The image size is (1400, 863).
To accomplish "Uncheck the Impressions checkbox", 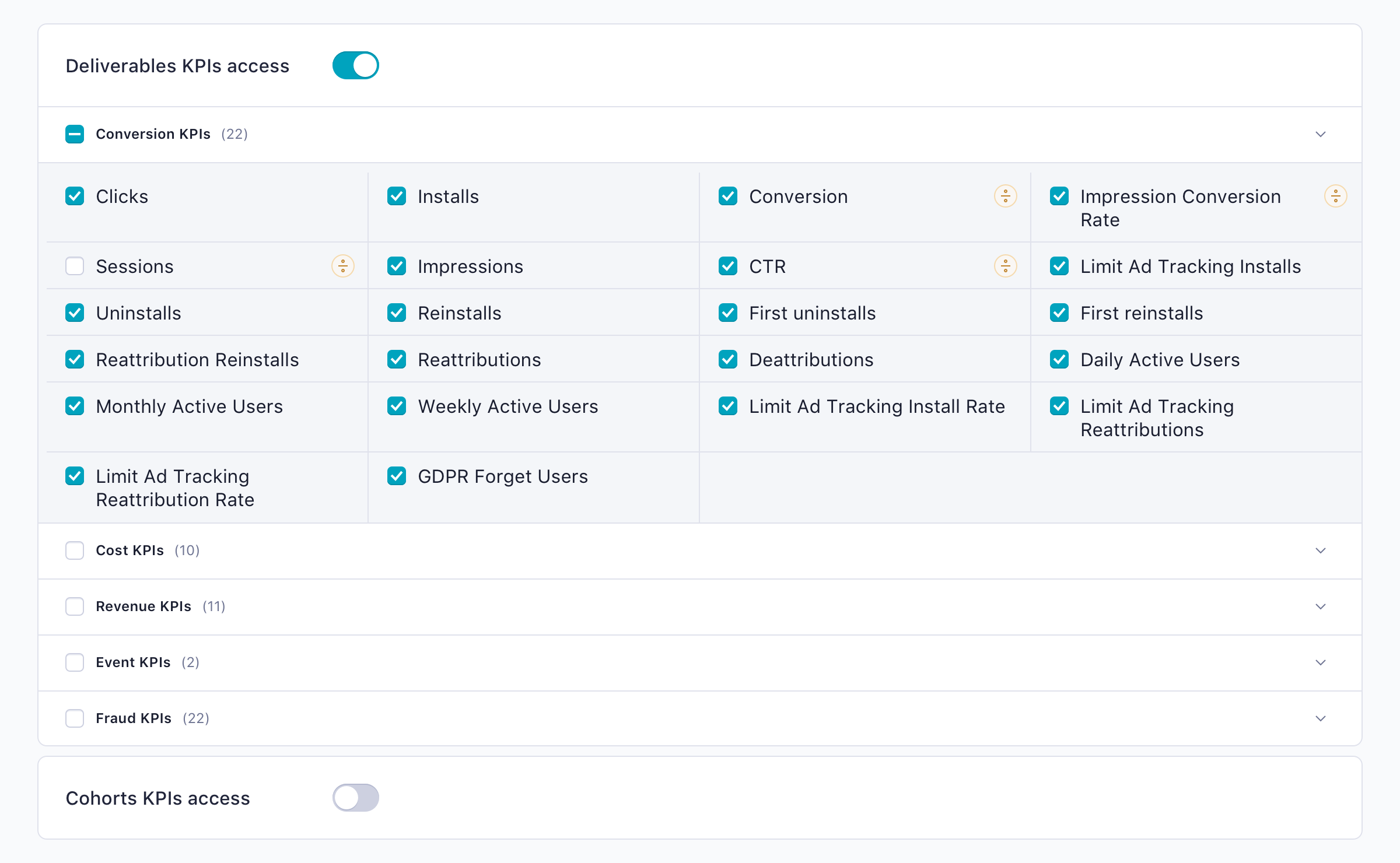I will point(397,266).
